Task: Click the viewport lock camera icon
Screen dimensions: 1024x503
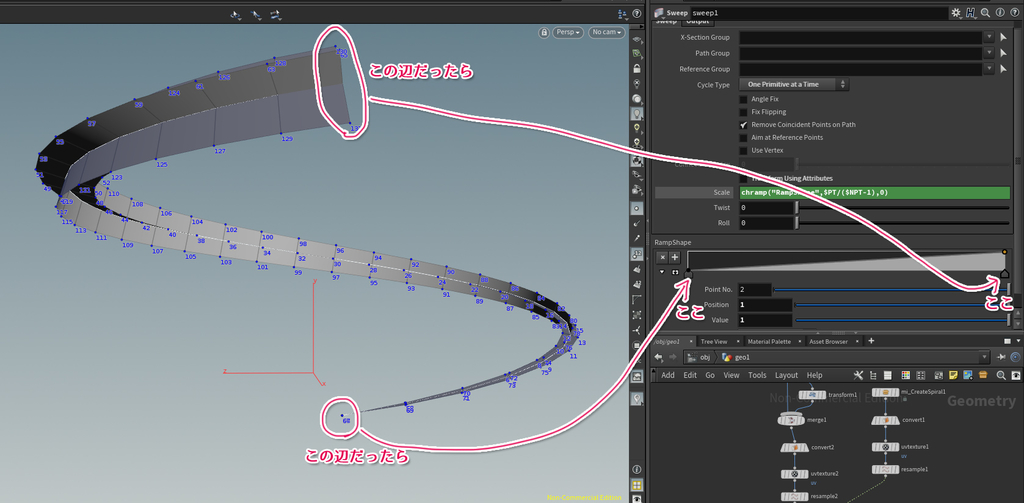Action: [544, 32]
